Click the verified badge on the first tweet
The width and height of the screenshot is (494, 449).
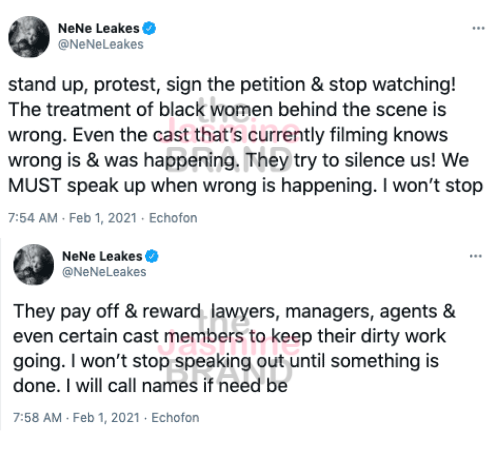[149, 28]
